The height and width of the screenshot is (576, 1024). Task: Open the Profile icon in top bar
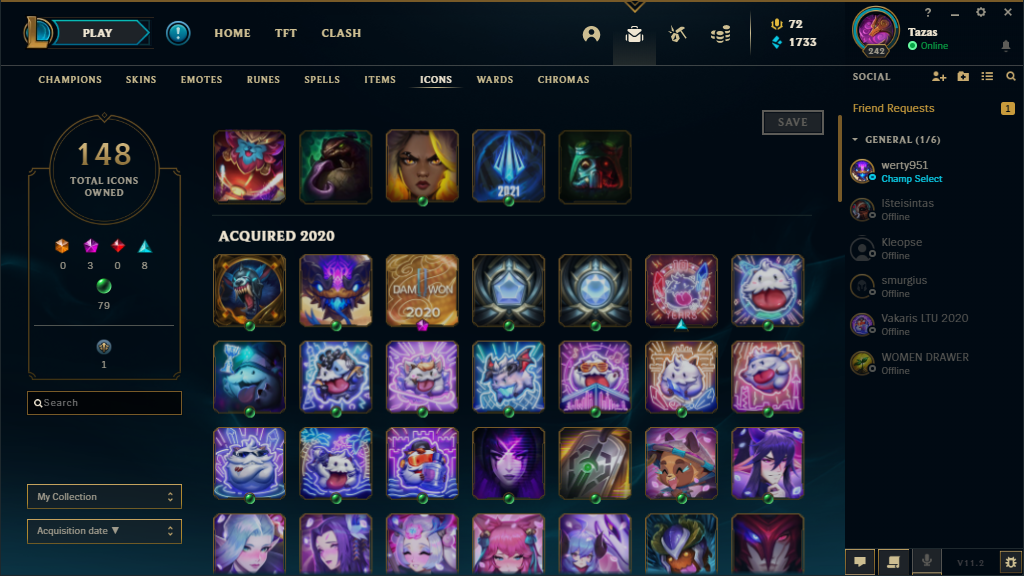pos(591,34)
